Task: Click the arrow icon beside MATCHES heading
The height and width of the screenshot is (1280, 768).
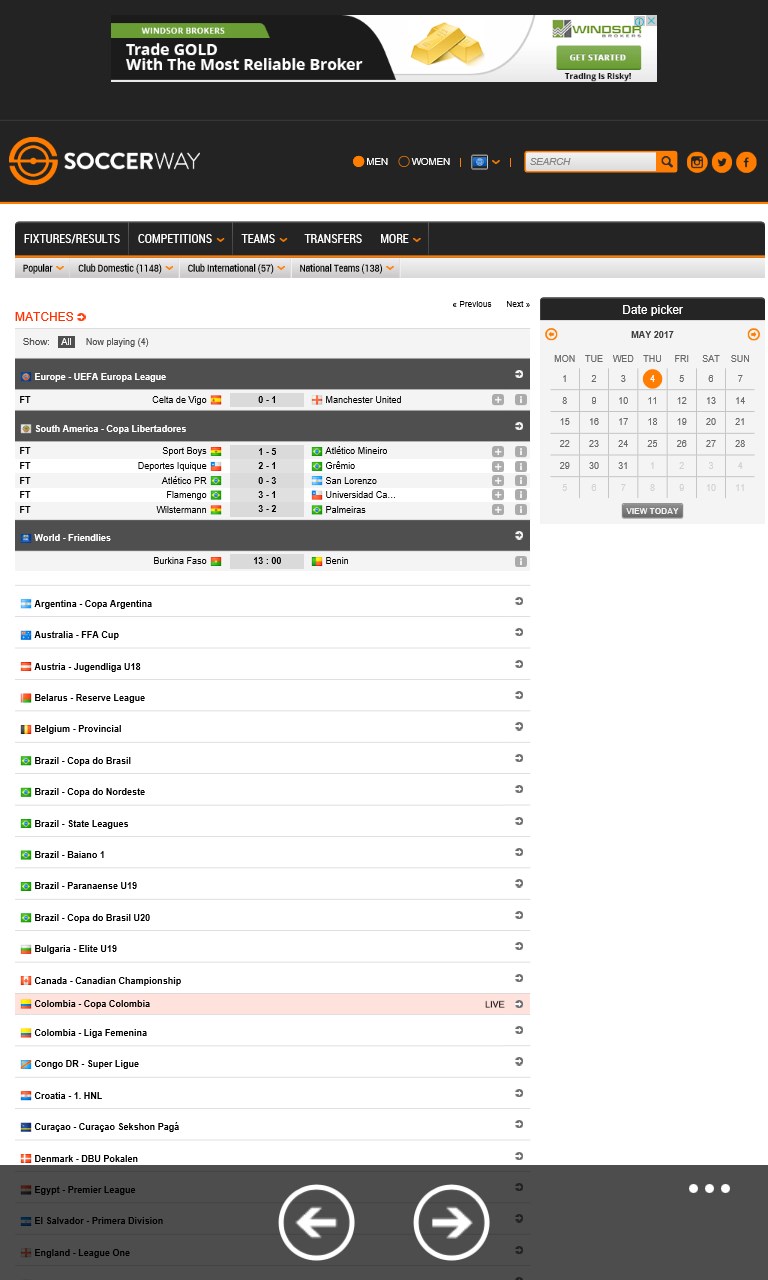Action: 82,317
